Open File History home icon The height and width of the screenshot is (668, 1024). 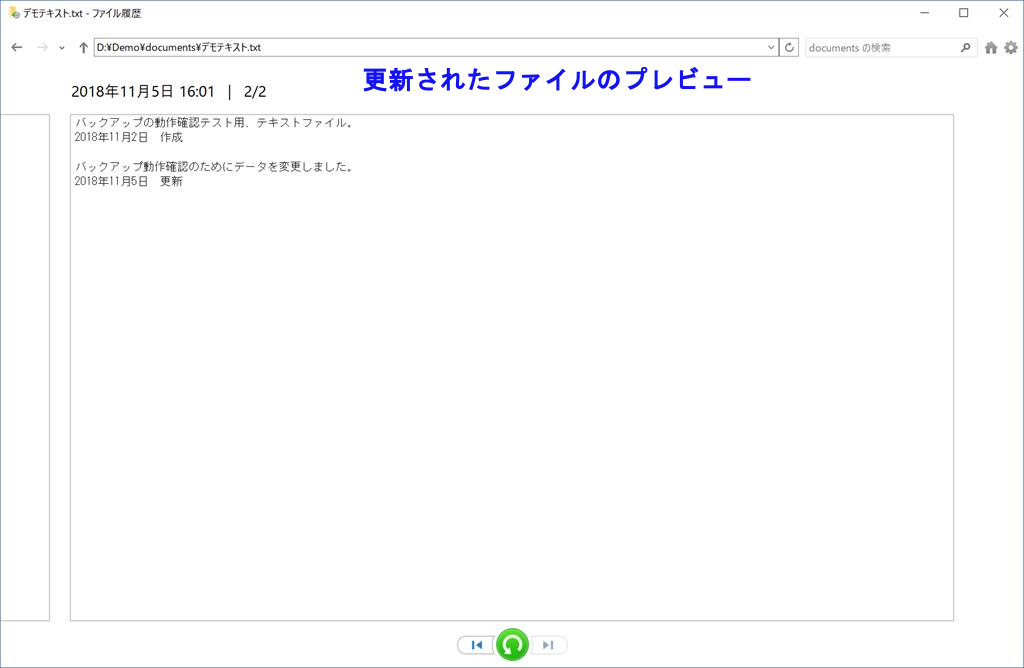click(991, 47)
